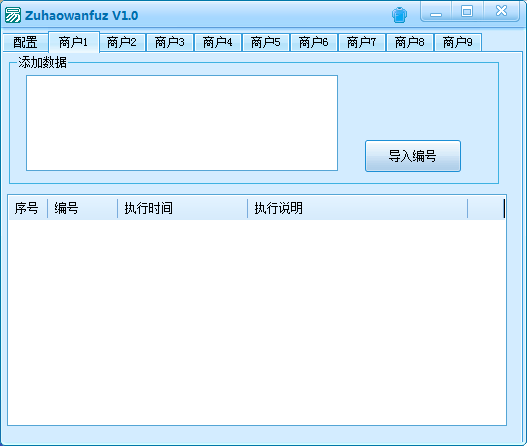Image resolution: width=527 pixels, height=446 pixels.
Task: Click the blue shirt skin icon
Action: [x=399, y=15]
